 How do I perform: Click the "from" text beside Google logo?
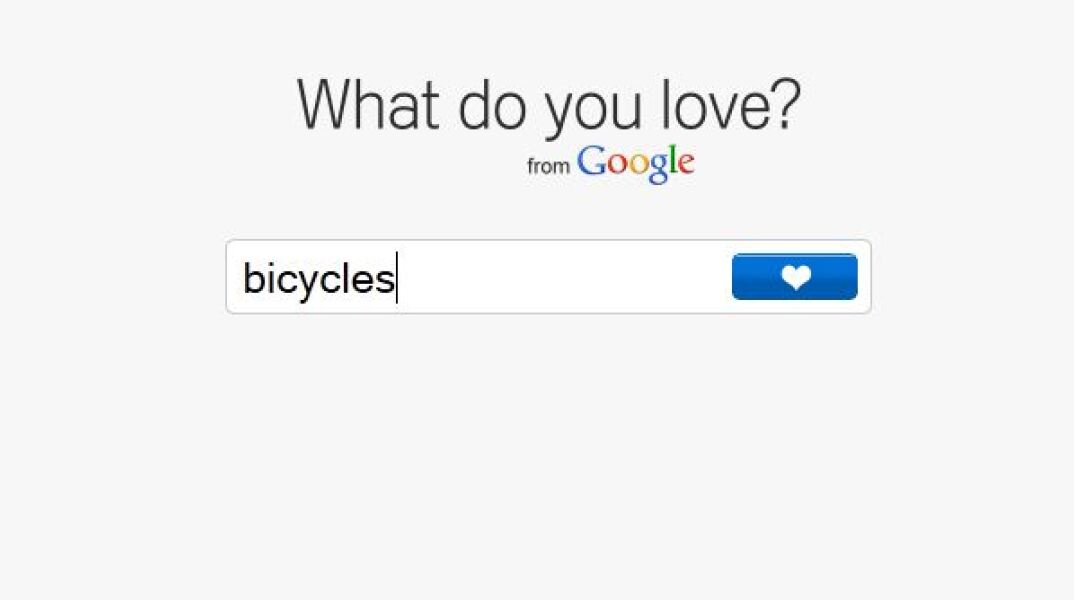(x=548, y=167)
